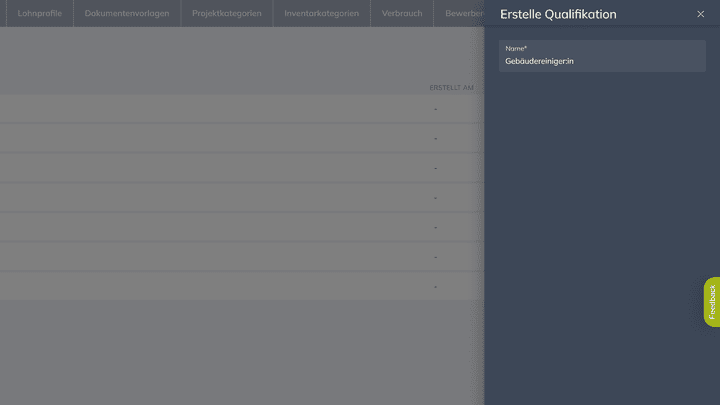Click the dimmed backdrop below the table
This screenshot has width=720, height=405.
tap(240, 350)
